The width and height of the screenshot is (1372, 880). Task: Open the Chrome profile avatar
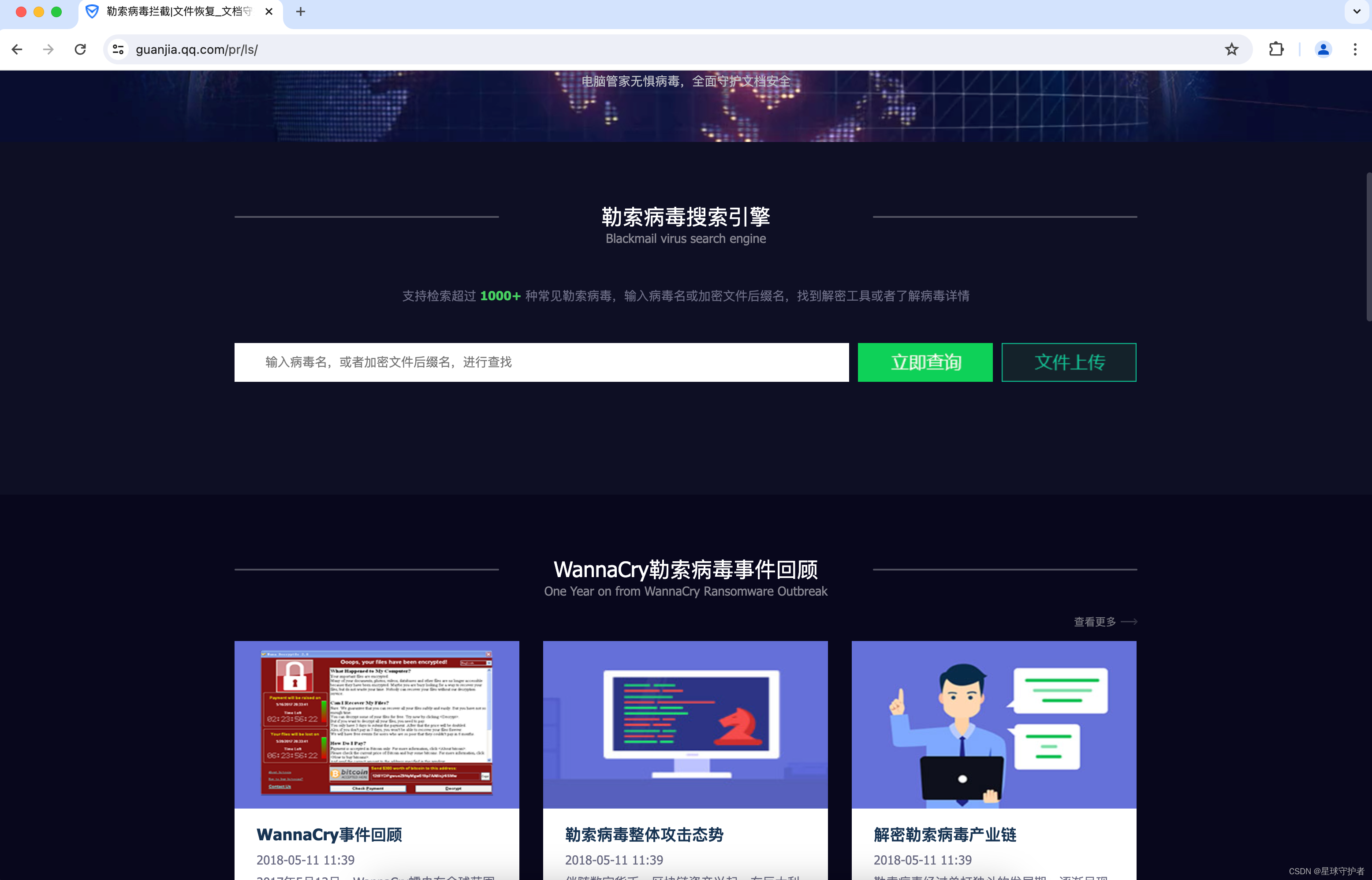pyautogui.click(x=1323, y=50)
